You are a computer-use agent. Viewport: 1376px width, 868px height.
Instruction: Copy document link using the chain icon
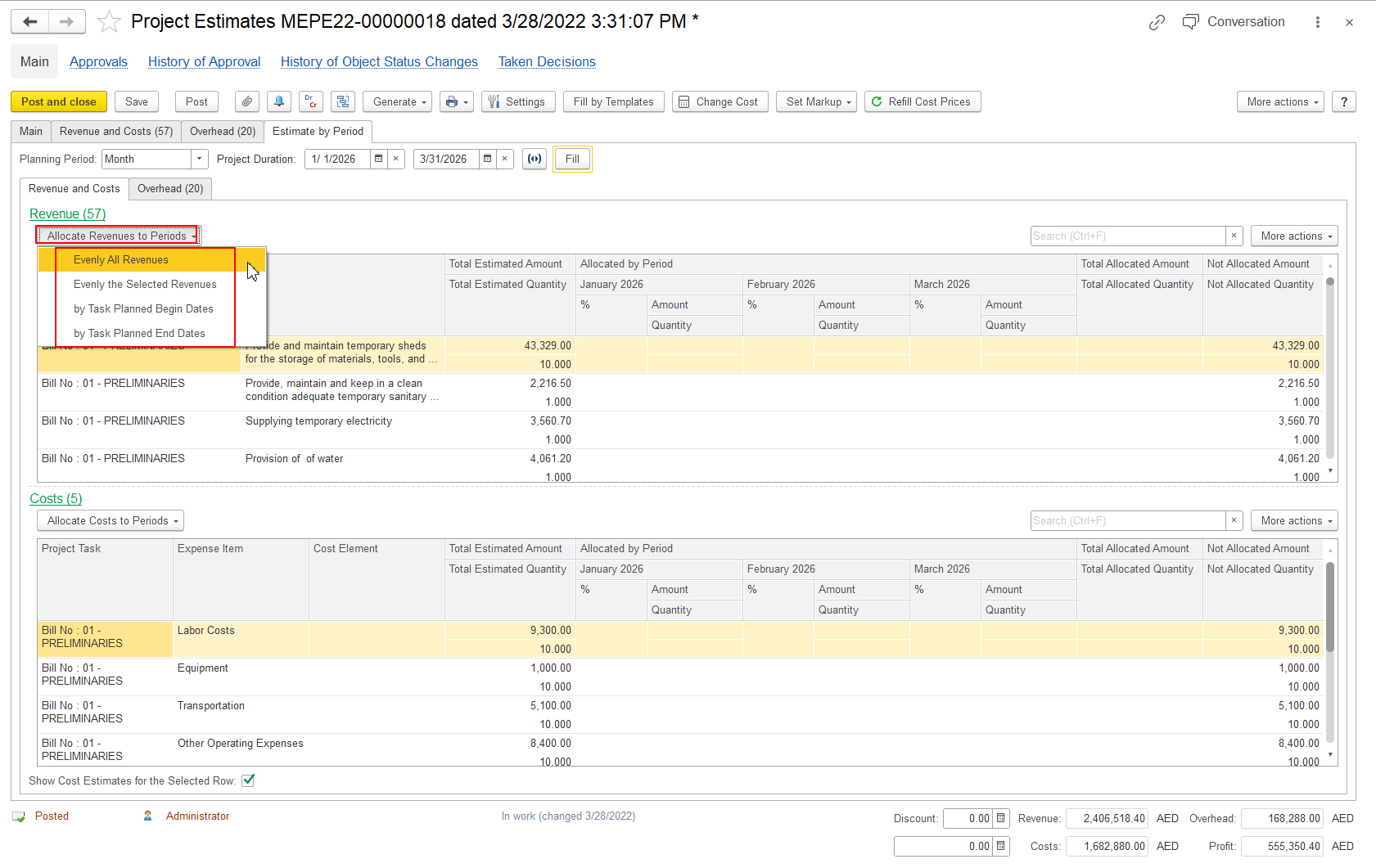1157,22
